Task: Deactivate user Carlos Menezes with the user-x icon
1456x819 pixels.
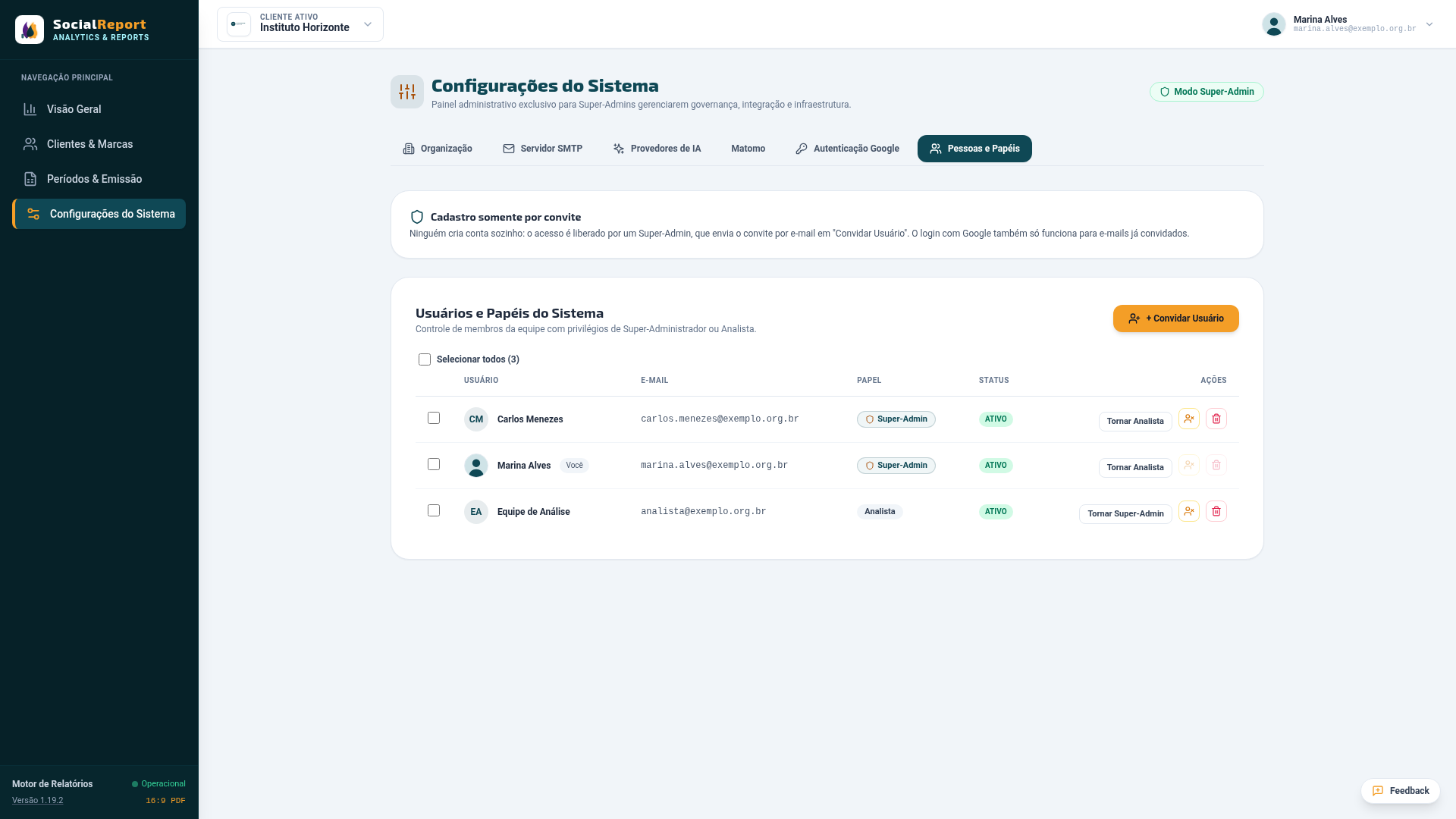Action: [x=1189, y=419]
